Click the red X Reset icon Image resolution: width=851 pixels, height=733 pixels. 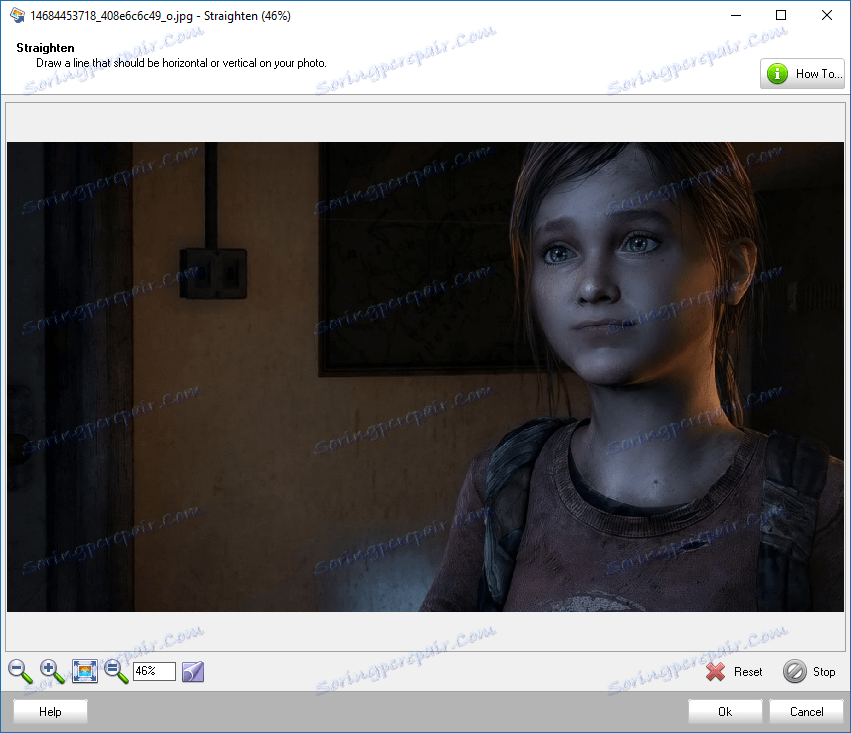(x=715, y=672)
